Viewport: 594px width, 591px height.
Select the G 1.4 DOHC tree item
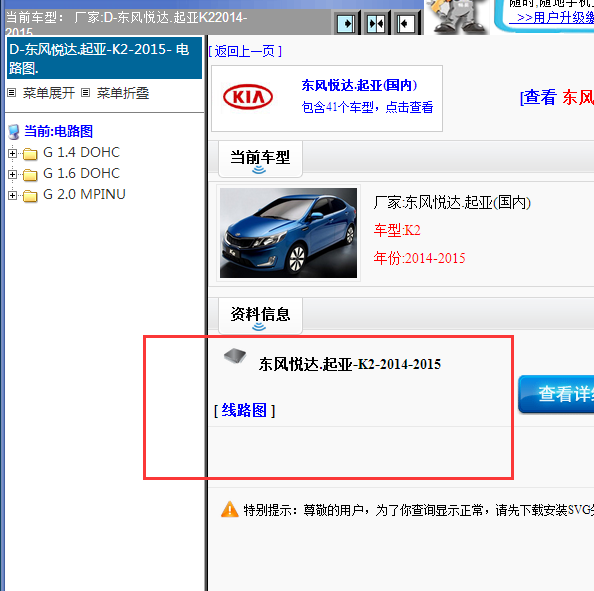(81, 152)
